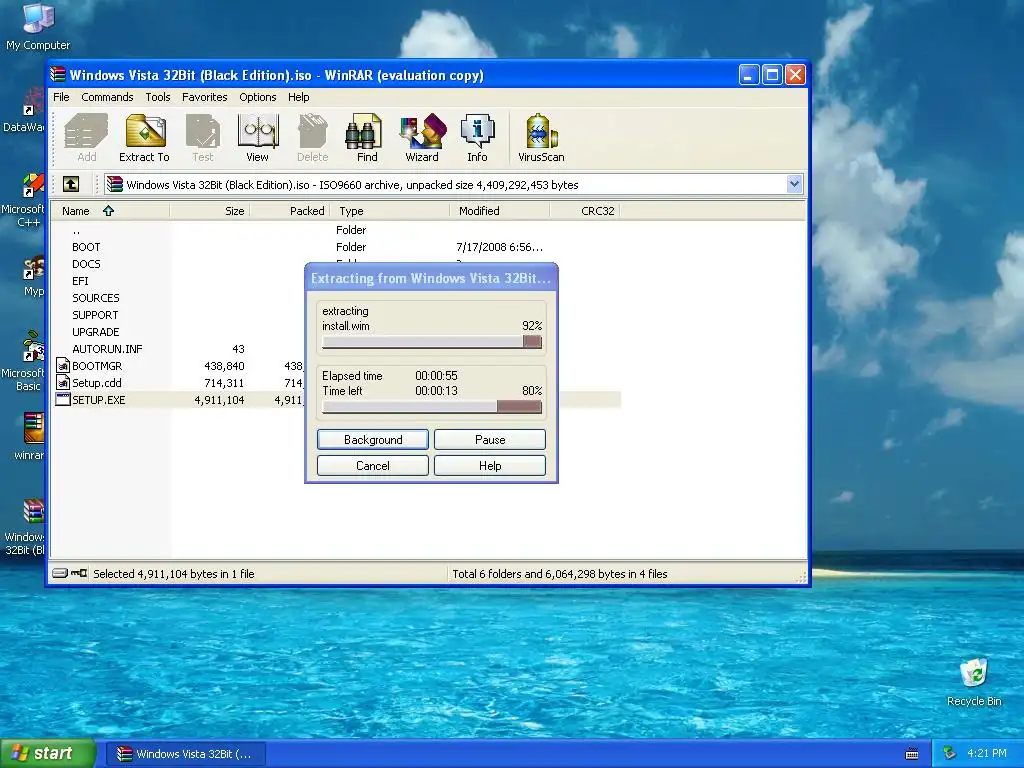The image size is (1024, 768).
Task: Click the total extraction progress bar
Action: [432, 406]
